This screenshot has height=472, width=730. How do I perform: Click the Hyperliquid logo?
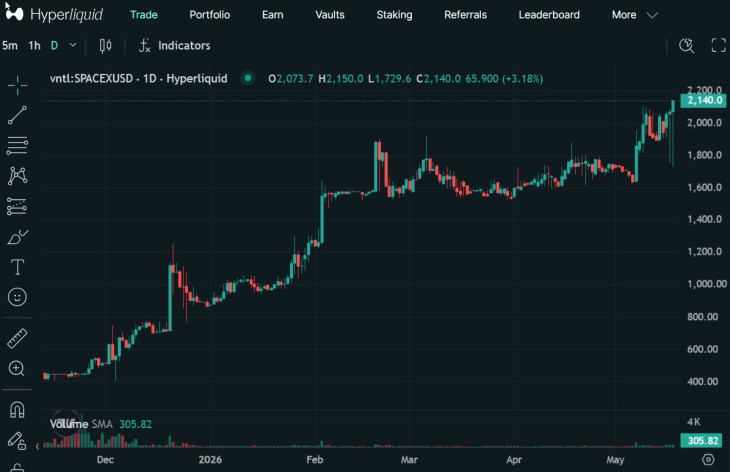point(54,14)
